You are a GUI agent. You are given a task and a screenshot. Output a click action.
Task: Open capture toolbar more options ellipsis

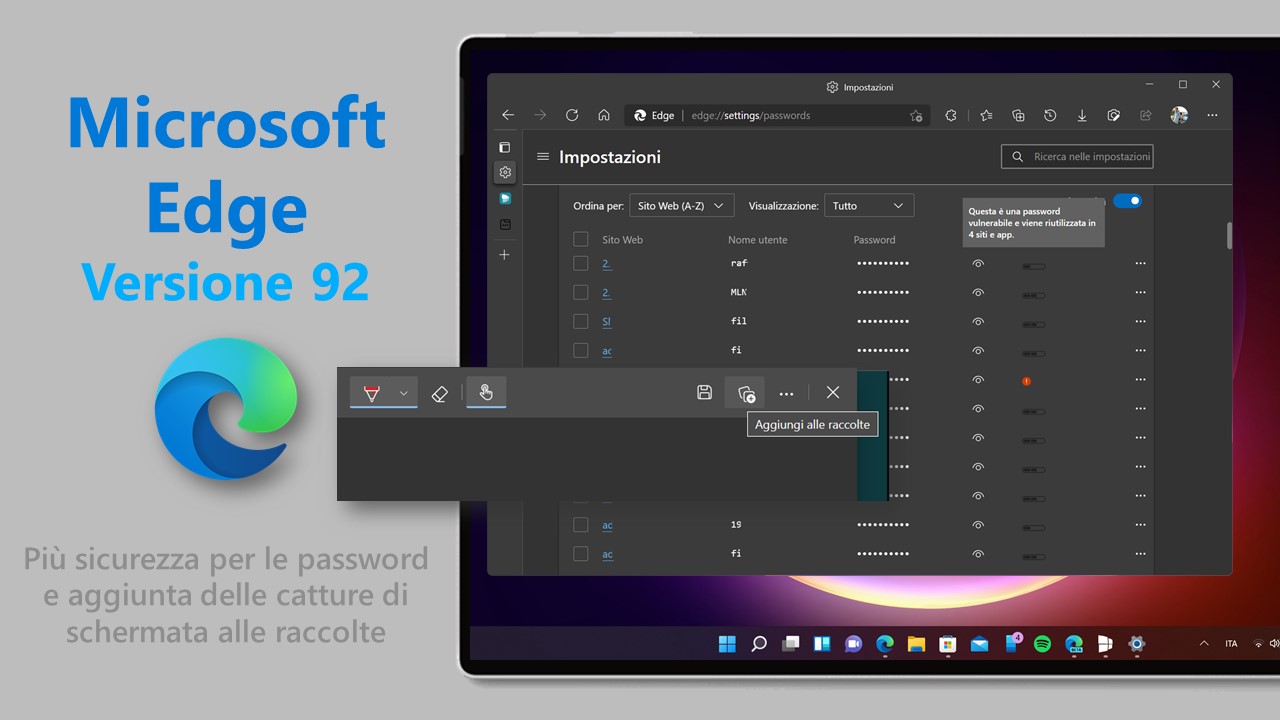point(787,393)
